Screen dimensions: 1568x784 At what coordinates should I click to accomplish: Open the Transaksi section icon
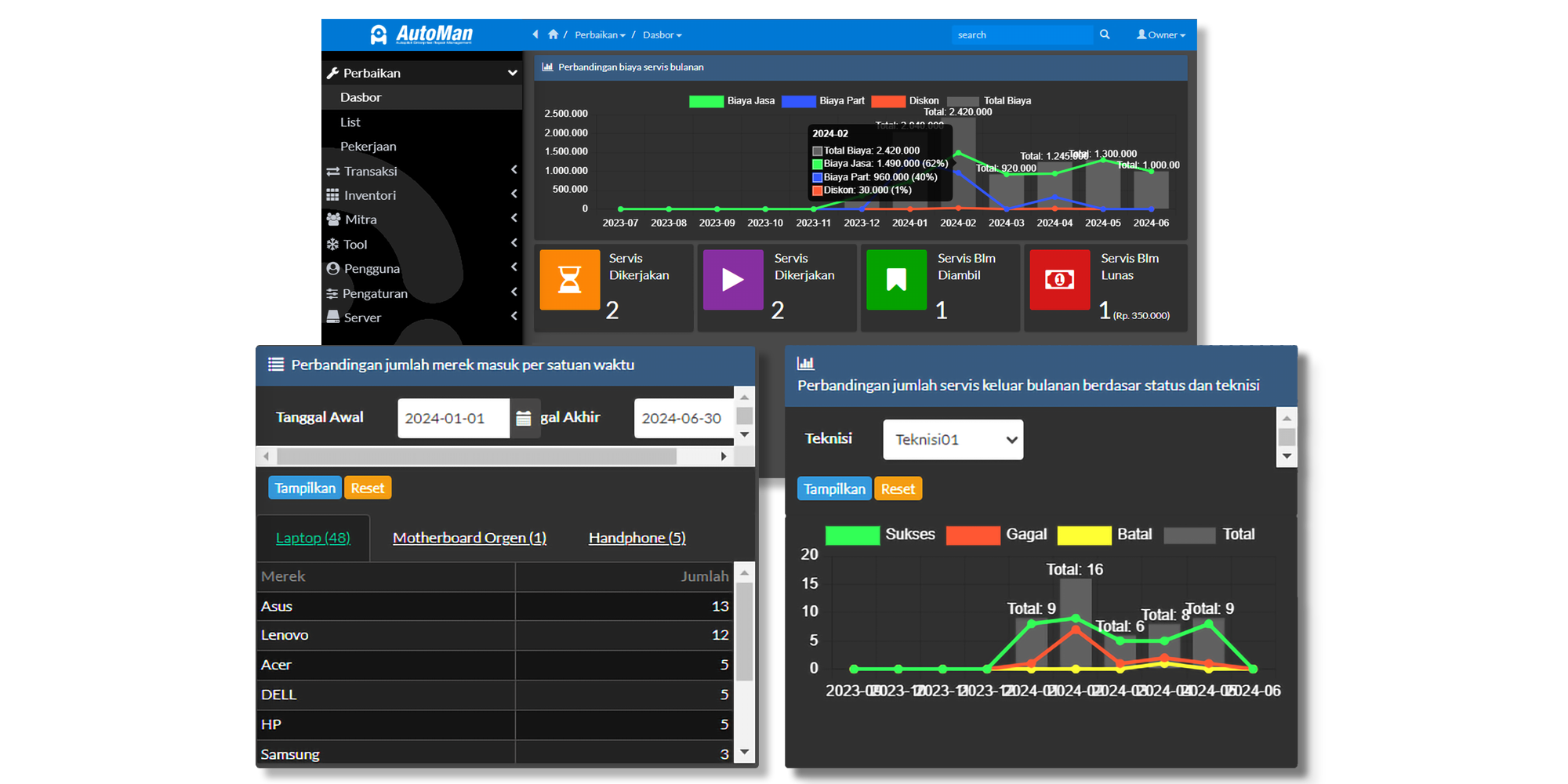pos(332,170)
